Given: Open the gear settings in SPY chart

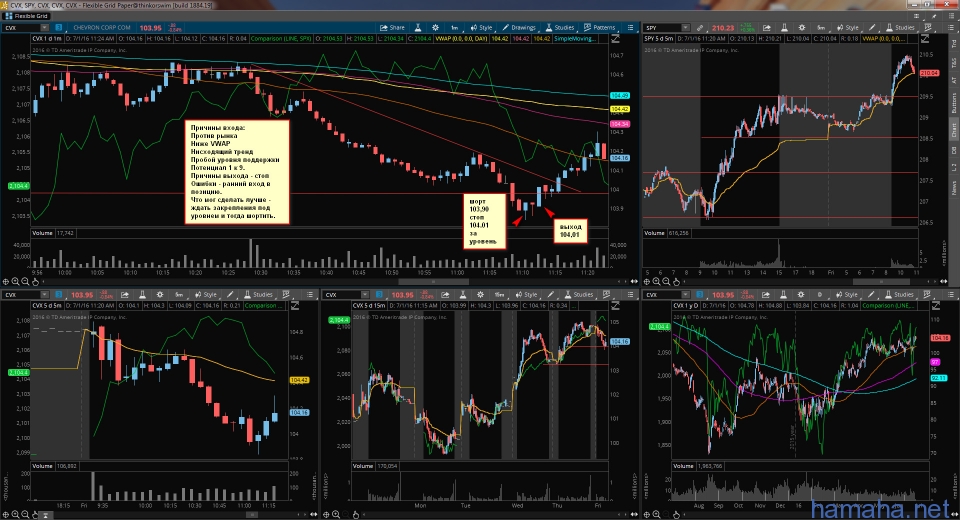Looking at the screenshot, I should (x=801, y=28).
